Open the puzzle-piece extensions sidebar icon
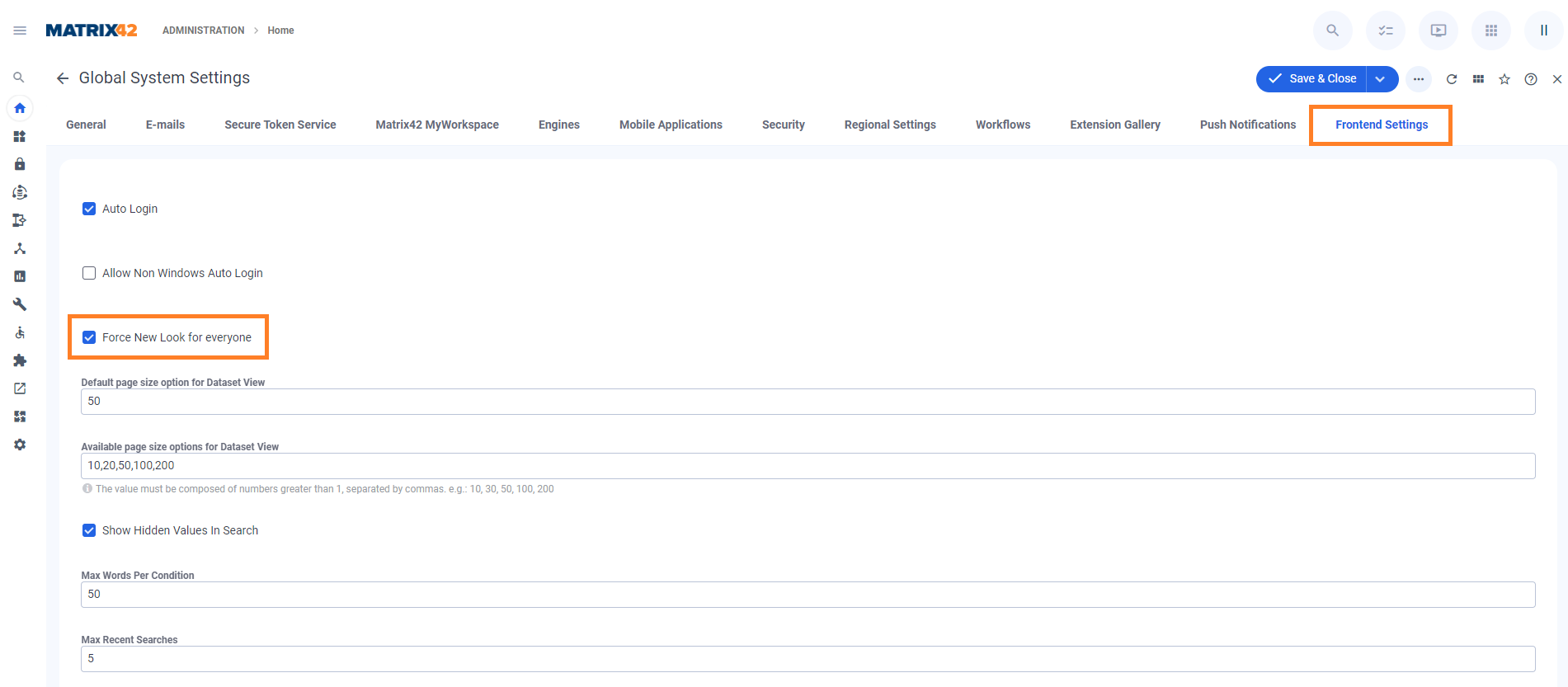 tap(20, 360)
